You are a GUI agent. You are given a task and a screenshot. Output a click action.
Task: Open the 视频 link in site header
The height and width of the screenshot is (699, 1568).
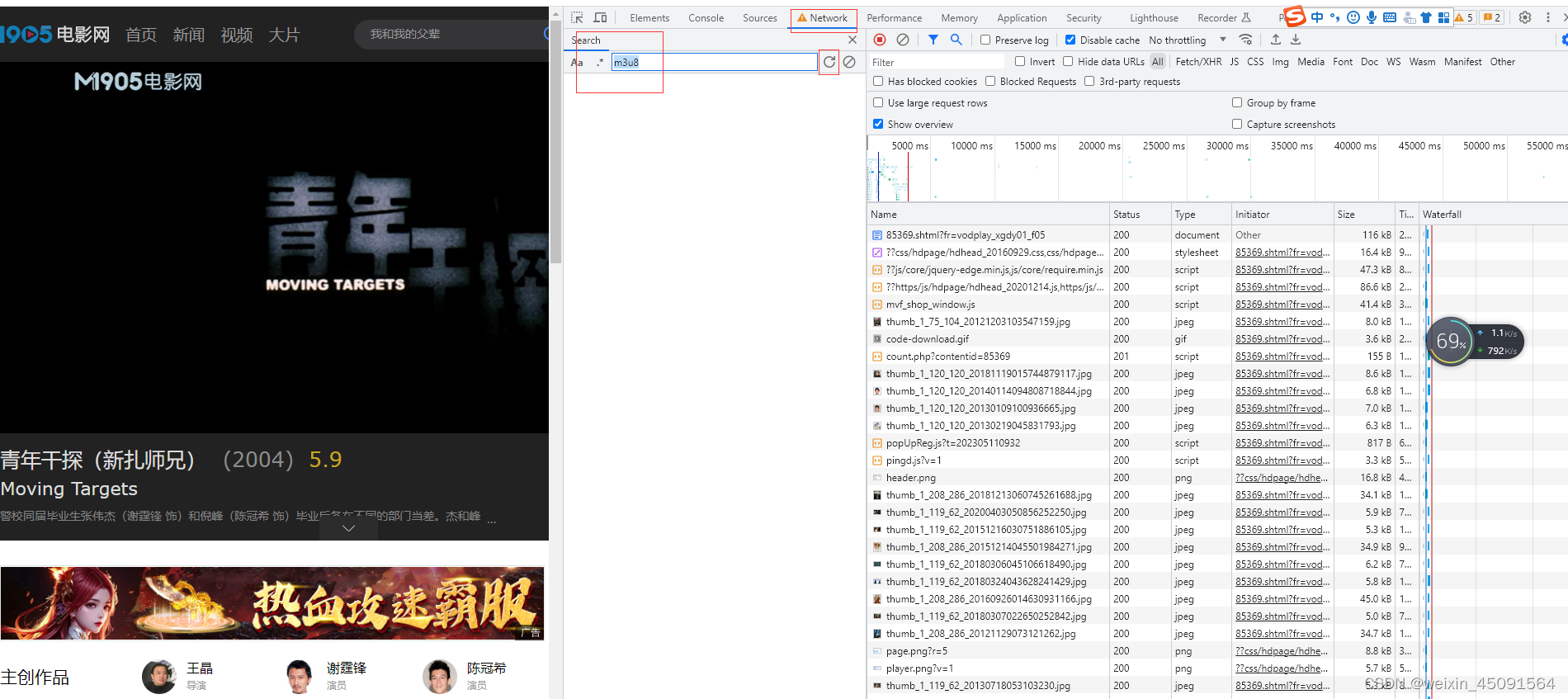[237, 35]
